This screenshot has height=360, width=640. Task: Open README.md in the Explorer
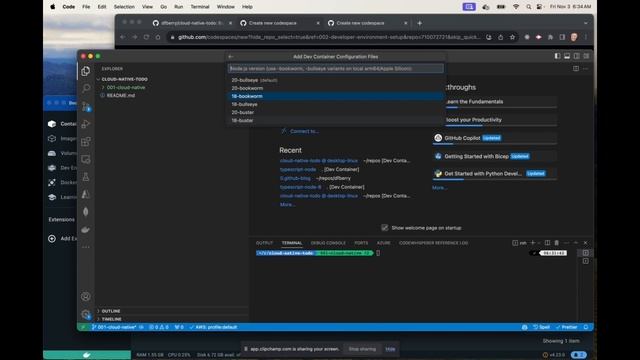tap(120, 96)
